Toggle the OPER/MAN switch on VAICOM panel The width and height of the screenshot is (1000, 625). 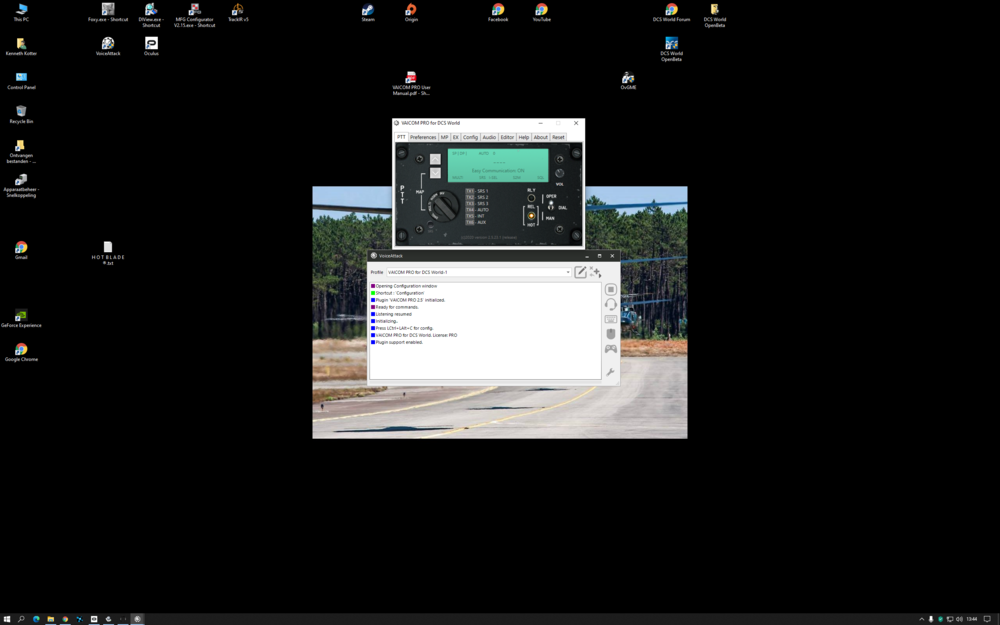550,206
